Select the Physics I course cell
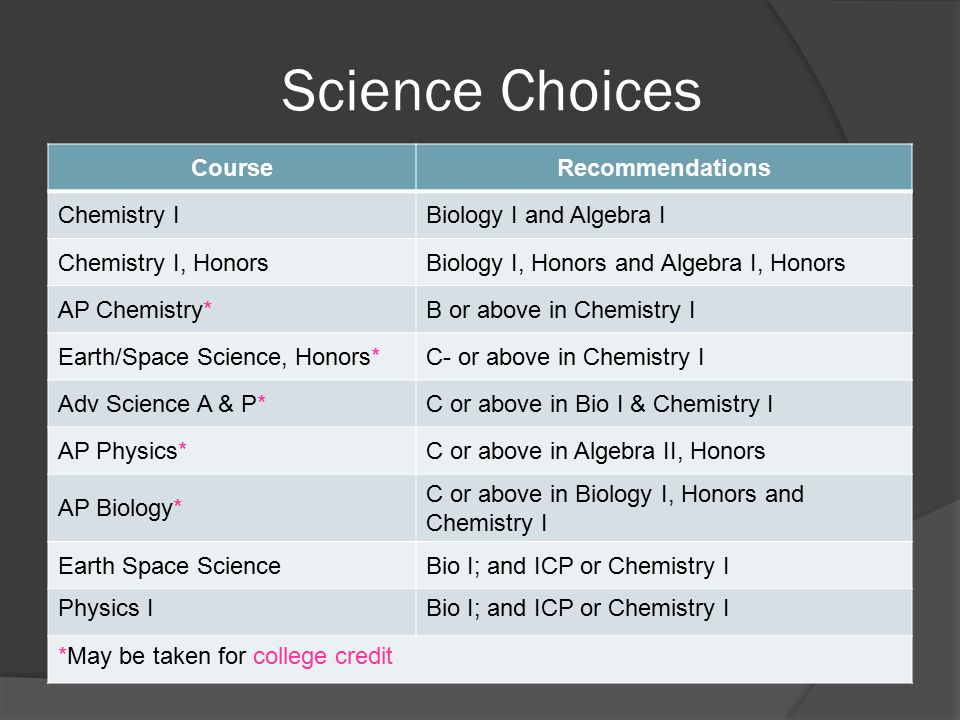The width and height of the screenshot is (960, 720). pos(231,609)
